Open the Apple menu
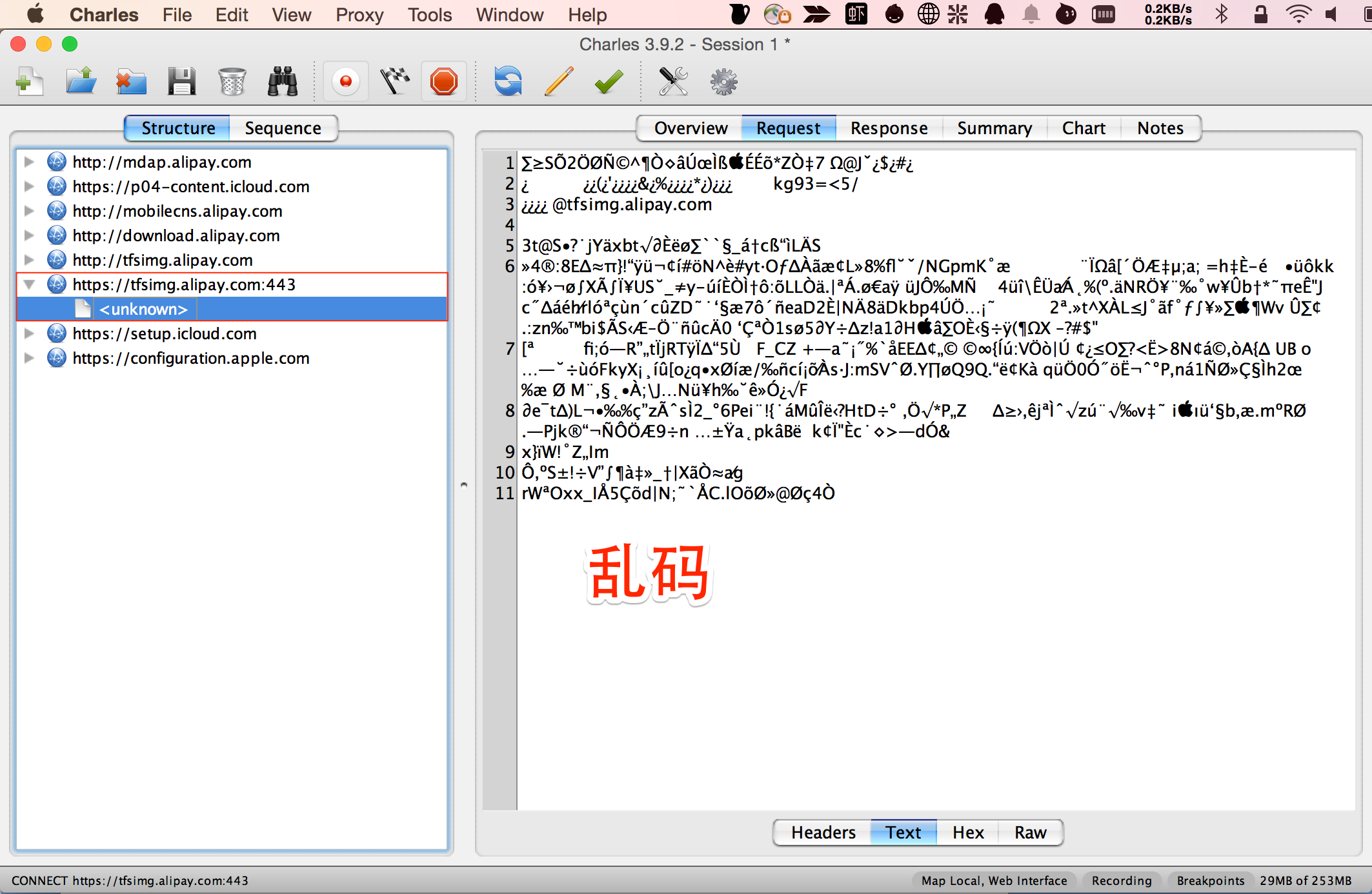The height and width of the screenshot is (894, 1372). (35, 14)
